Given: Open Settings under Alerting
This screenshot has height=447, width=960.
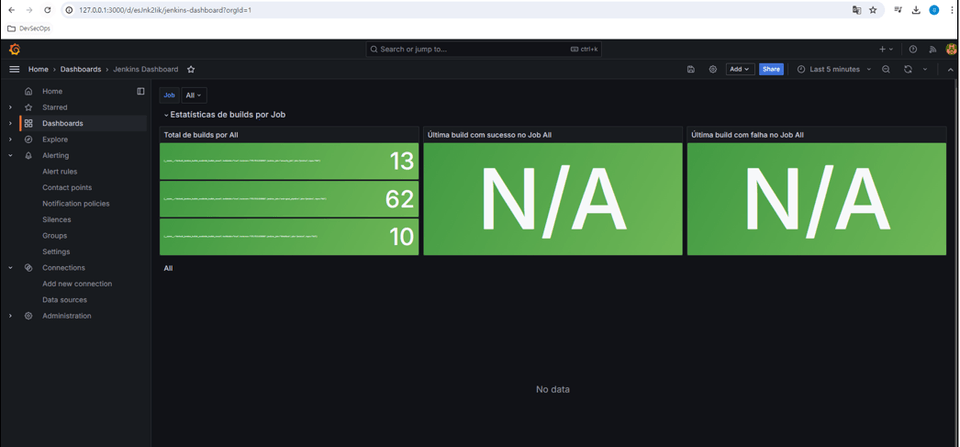Looking at the screenshot, I should point(56,252).
